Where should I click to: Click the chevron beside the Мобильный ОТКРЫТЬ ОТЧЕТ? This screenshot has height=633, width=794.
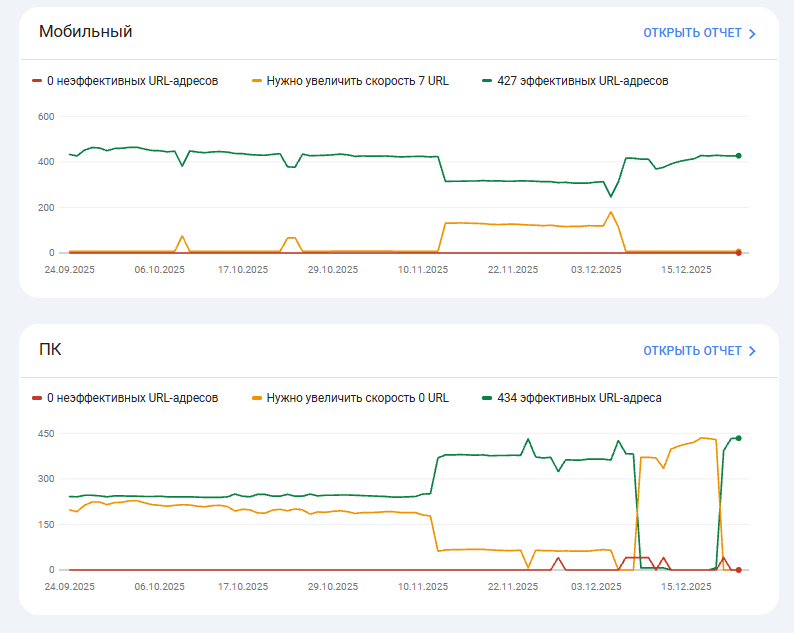(752, 33)
